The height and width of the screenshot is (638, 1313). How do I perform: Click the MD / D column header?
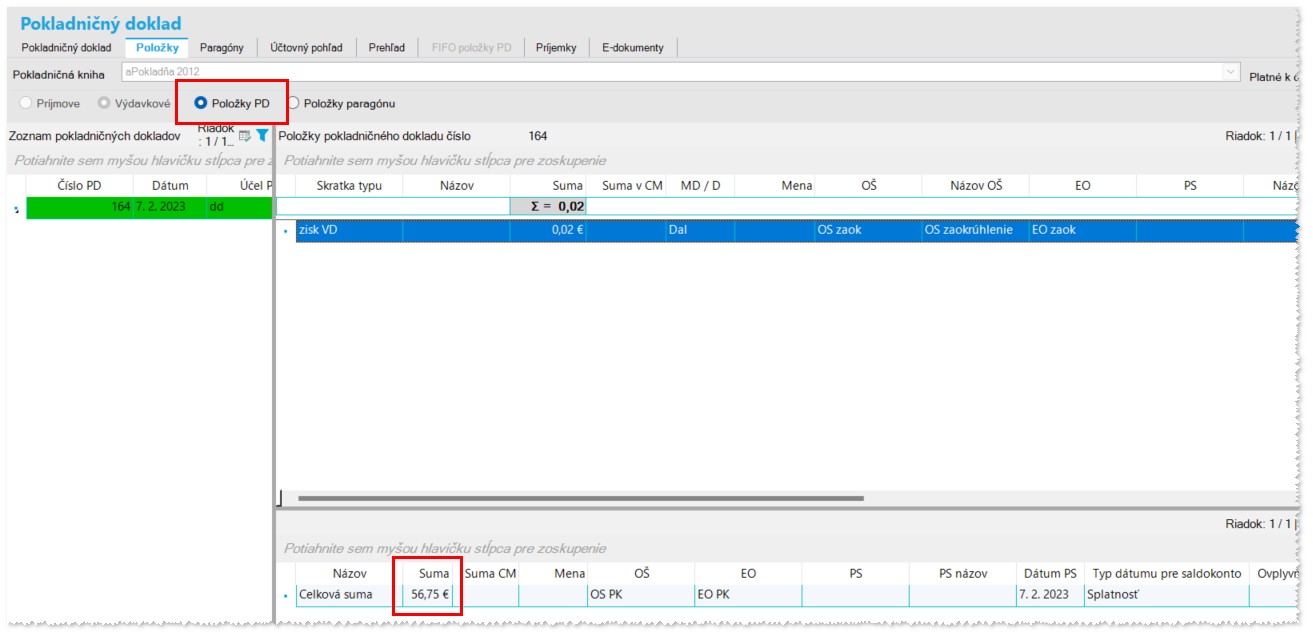tap(700, 185)
